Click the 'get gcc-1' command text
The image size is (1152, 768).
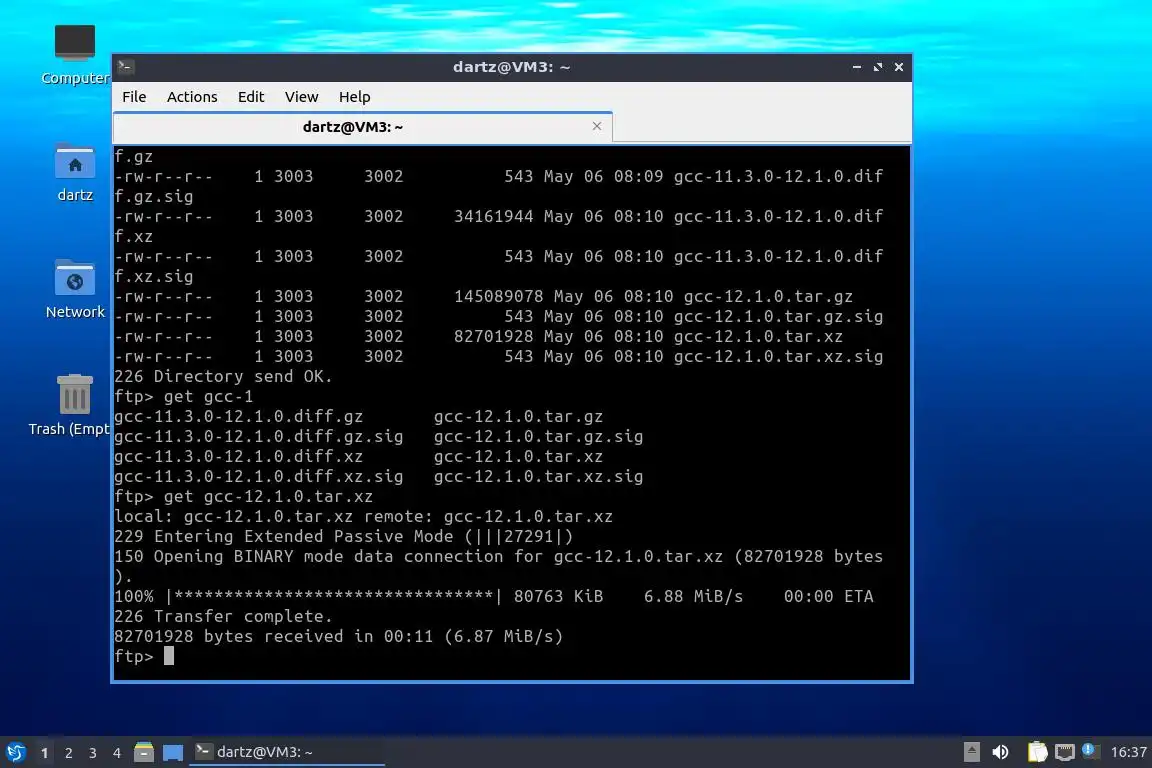coord(208,396)
